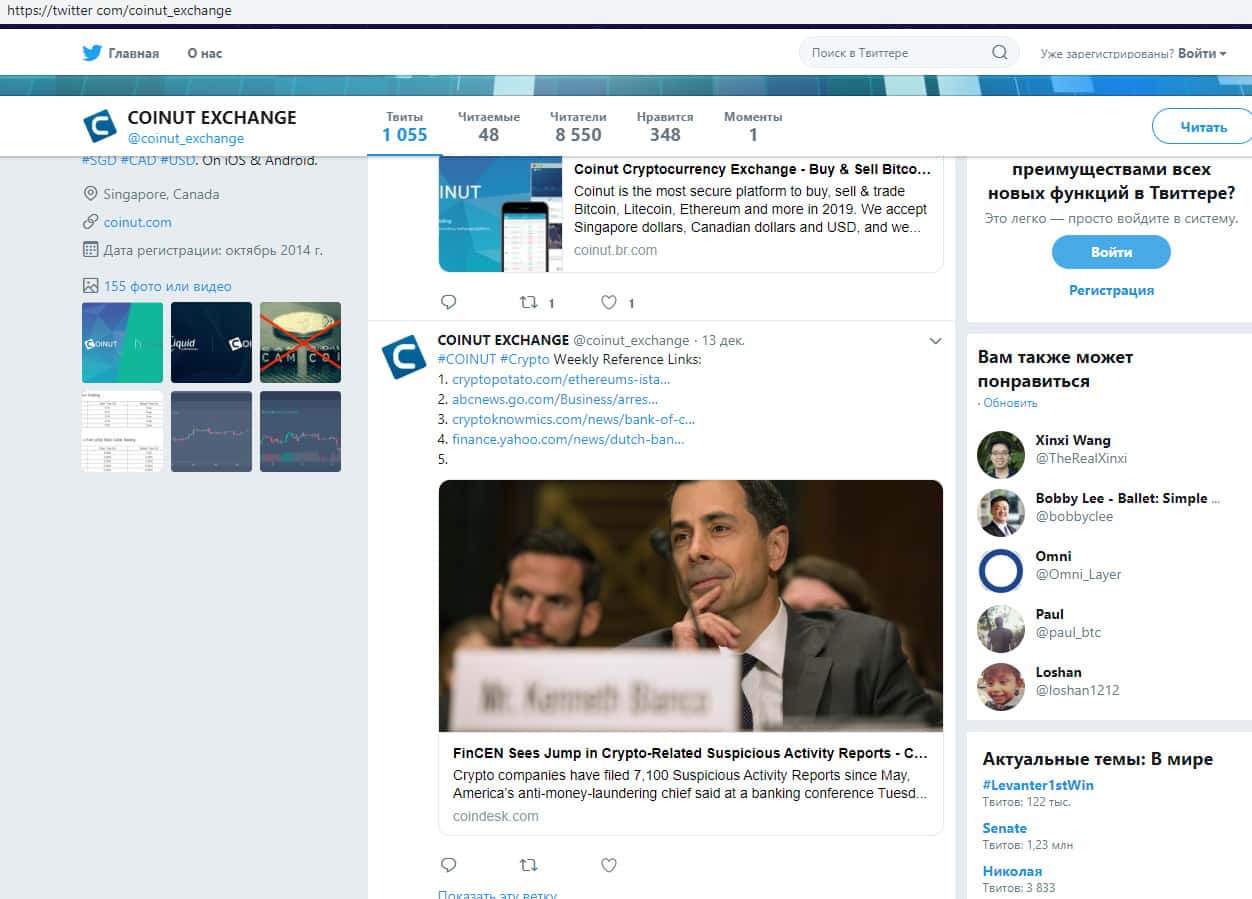Reply to the FinCEN tweet

coord(448,865)
